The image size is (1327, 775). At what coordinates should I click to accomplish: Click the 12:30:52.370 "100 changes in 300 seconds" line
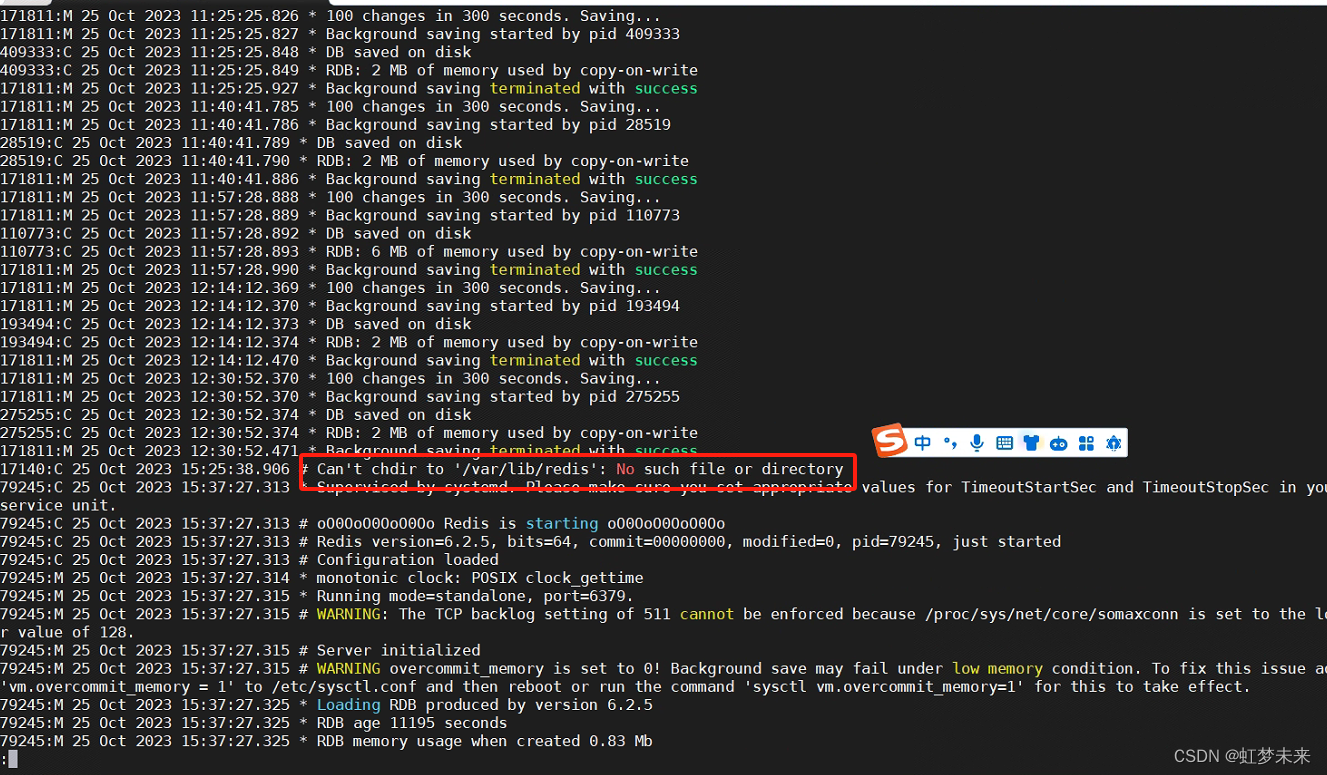[330, 378]
